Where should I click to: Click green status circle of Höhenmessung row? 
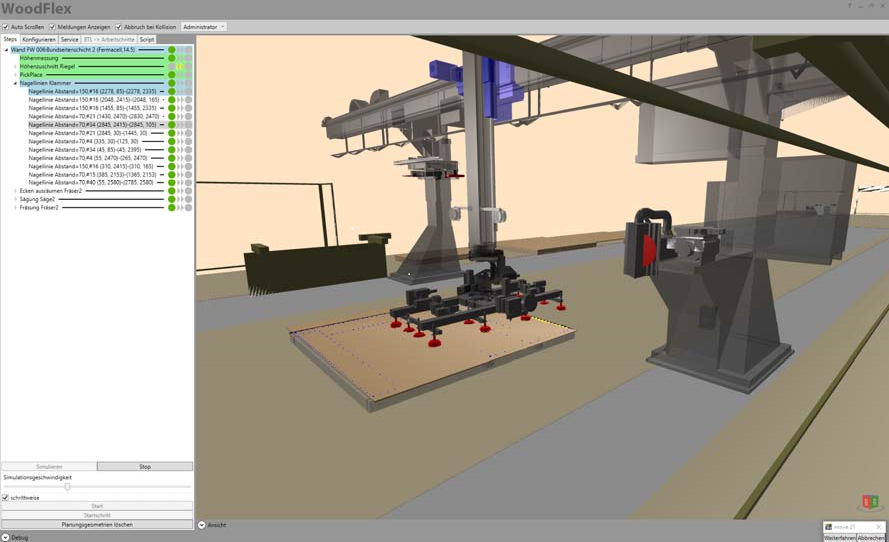click(x=171, y=58)
